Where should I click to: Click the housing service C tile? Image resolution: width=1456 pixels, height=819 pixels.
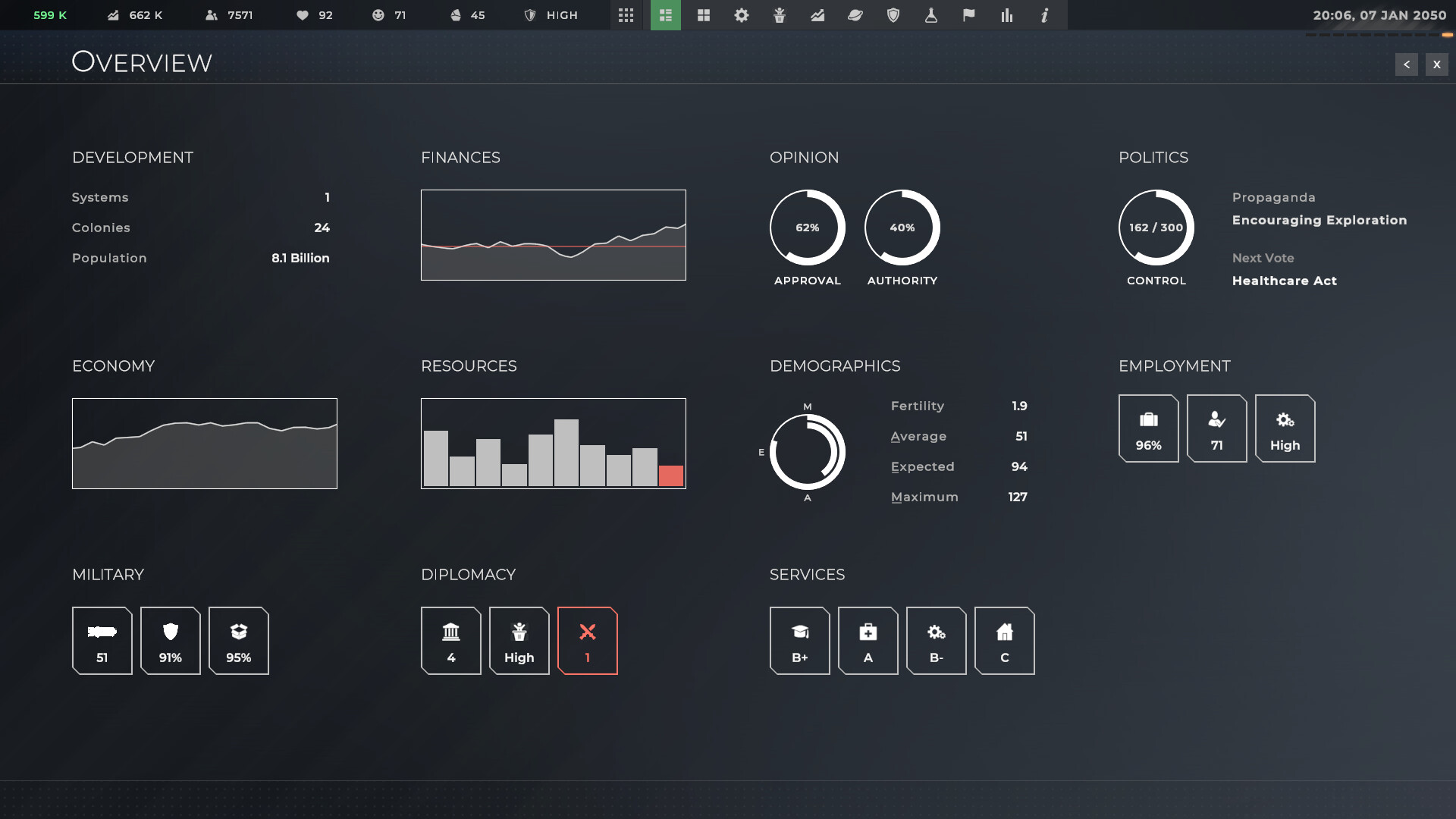[x=1004, y=641]
